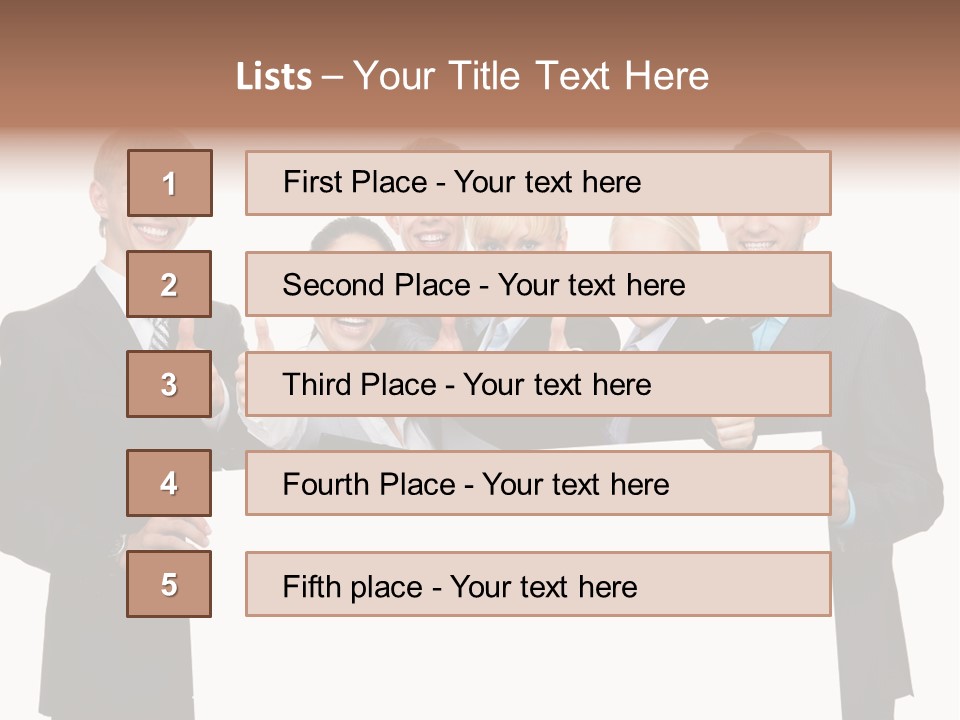Click the number 2 box
Image resolution: width=960 pixels, height=720 pixels.
point(169,284)
